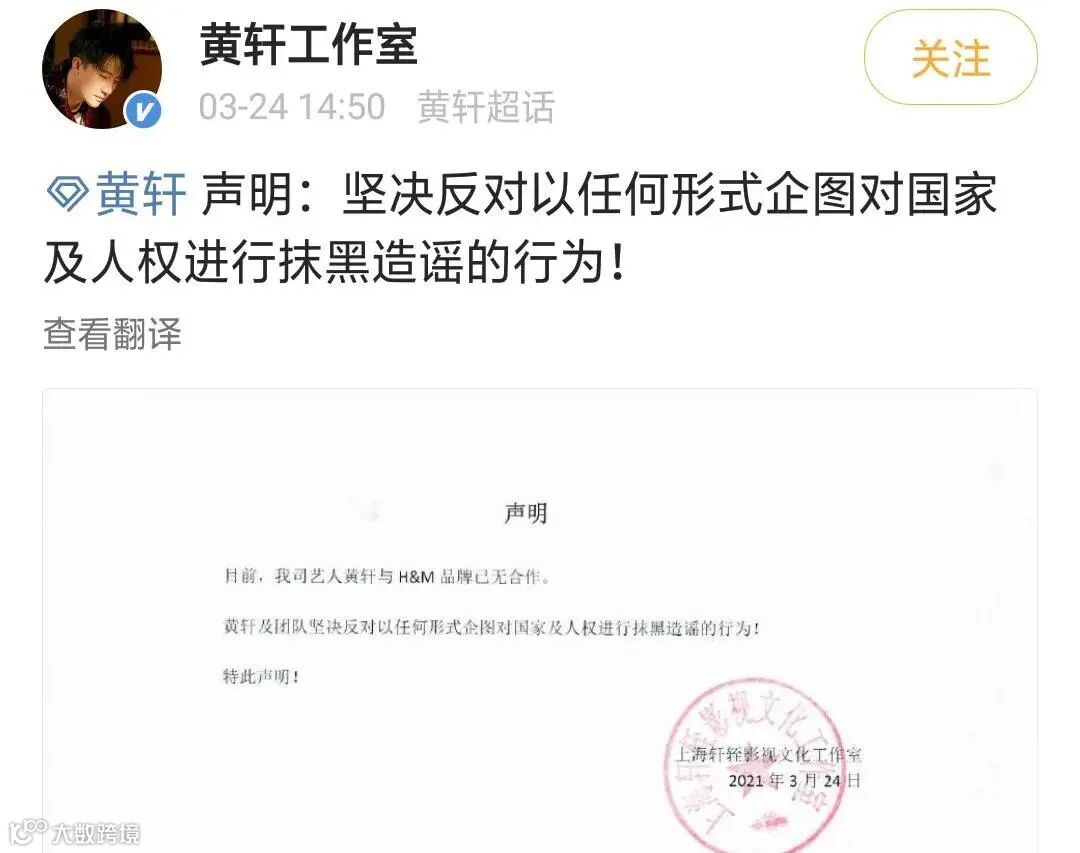
Task: Open the 黄轩超话 super topic link
Action: 486,107
